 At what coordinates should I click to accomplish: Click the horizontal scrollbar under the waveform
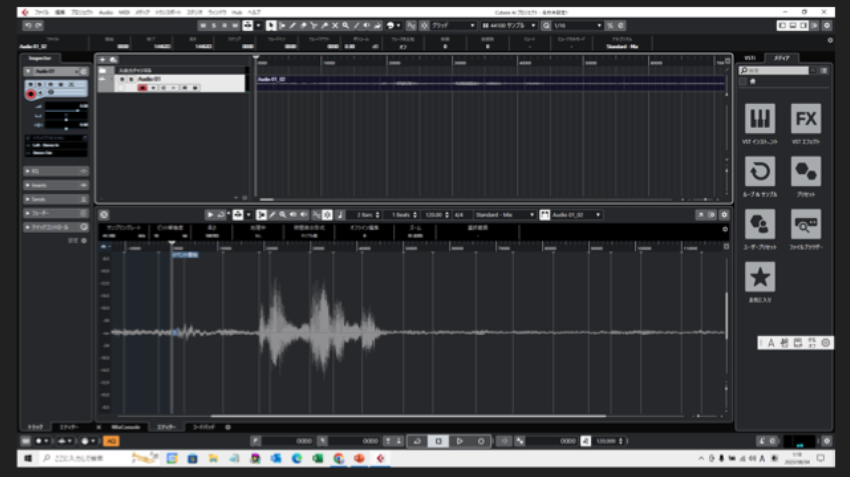tap(400, 416)
